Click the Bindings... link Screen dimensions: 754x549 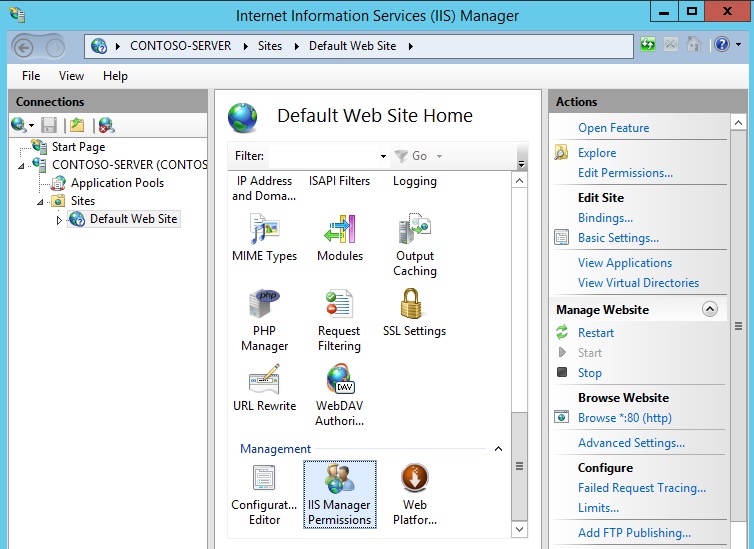(605, 218)
